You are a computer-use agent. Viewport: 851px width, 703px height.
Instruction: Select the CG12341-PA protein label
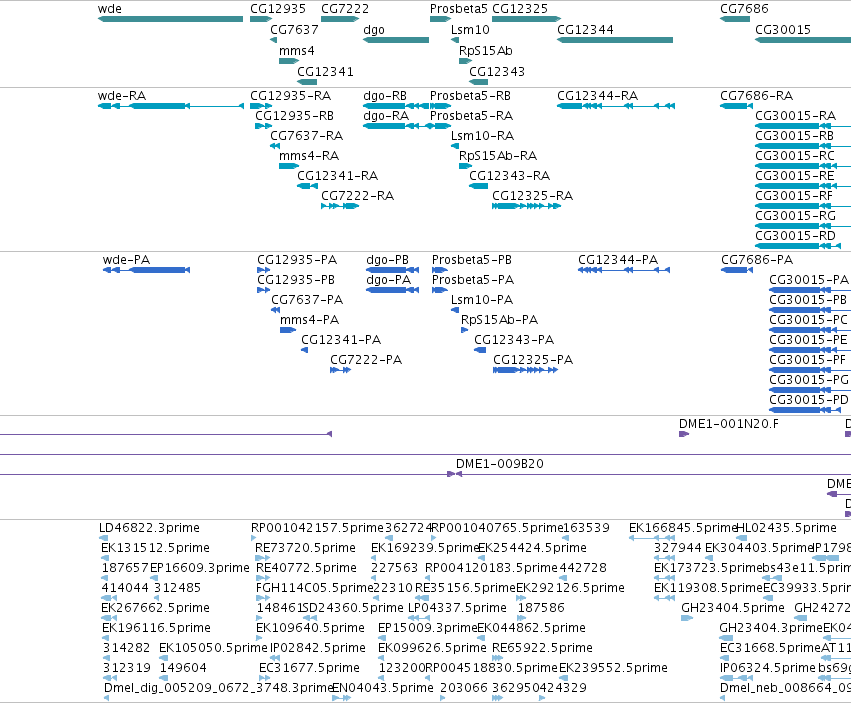[x=341, y=340]
